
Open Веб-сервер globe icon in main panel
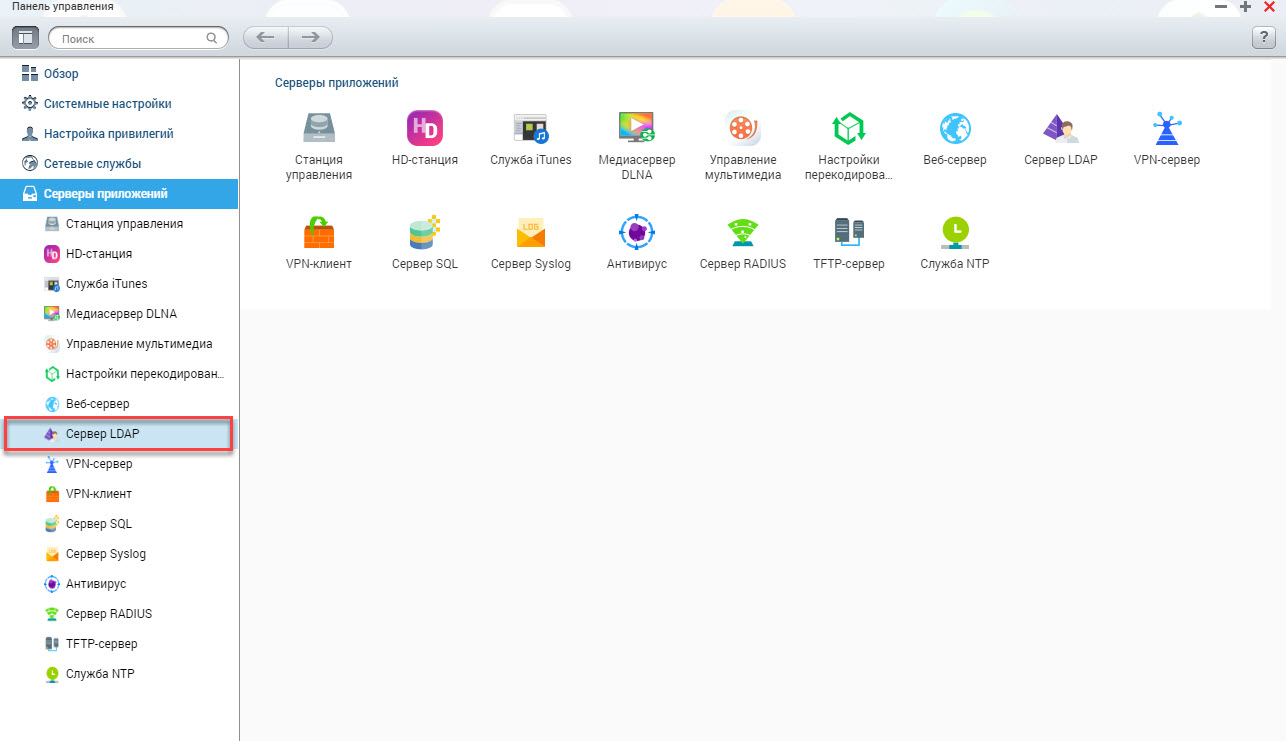tap(955, 128)
